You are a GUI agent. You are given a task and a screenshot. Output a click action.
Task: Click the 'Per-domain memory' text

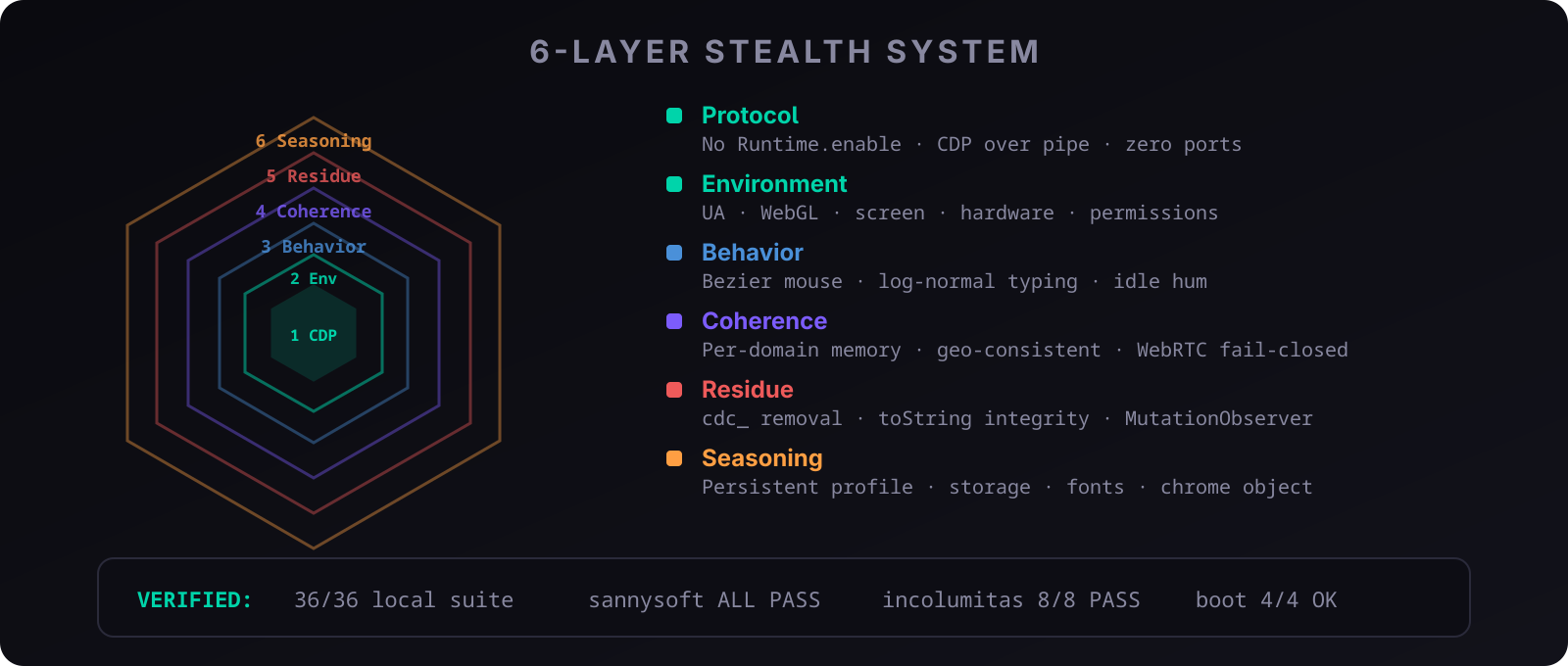pyautogui.click(x=802, y=351)
